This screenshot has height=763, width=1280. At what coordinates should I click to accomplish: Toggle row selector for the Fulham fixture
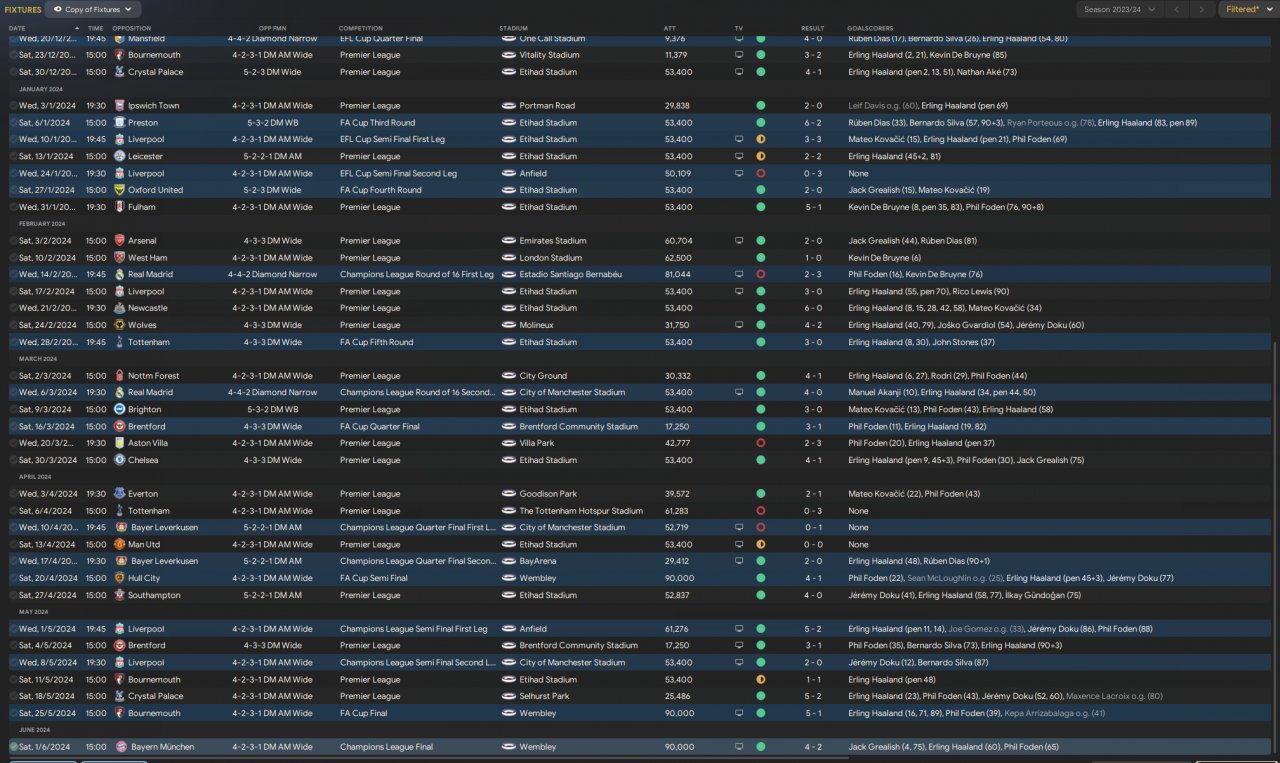coord(13,207)
